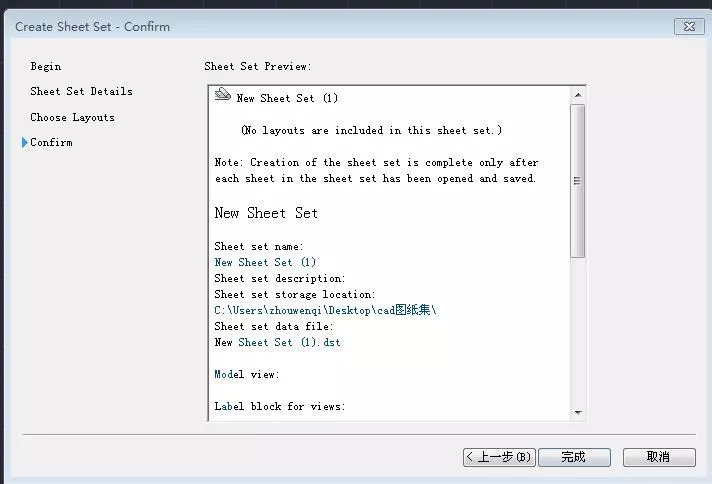This screenshot has height=484, width=712.
Task: Close the Create Sheet Set dialog
Action: tap(687, 27)
